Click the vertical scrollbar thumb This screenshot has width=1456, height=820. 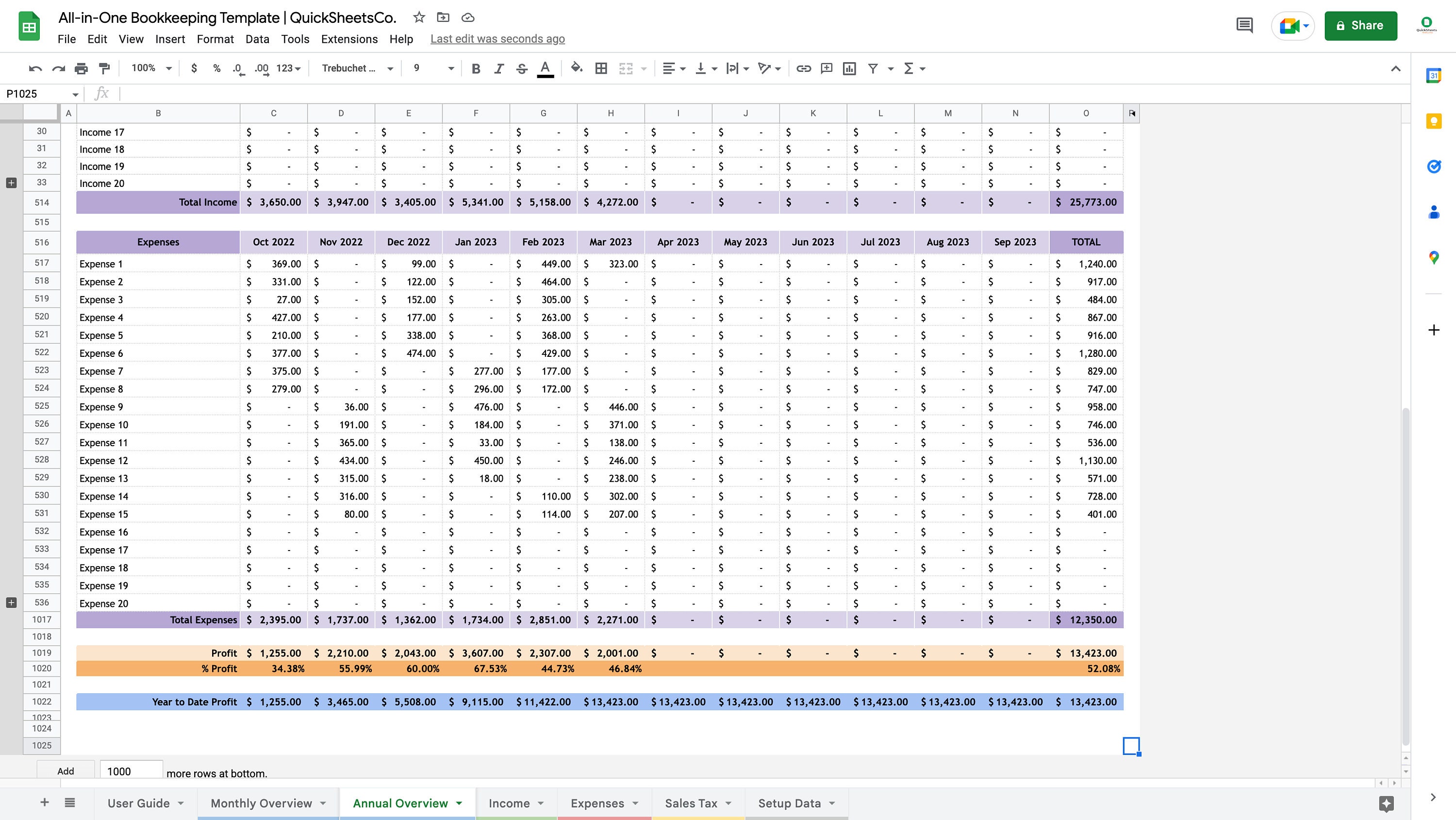[1406, 577]
